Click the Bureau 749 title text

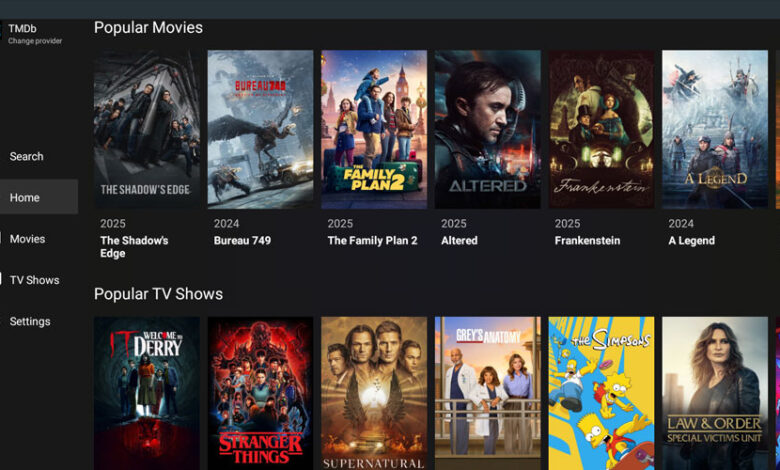point(242,241)
